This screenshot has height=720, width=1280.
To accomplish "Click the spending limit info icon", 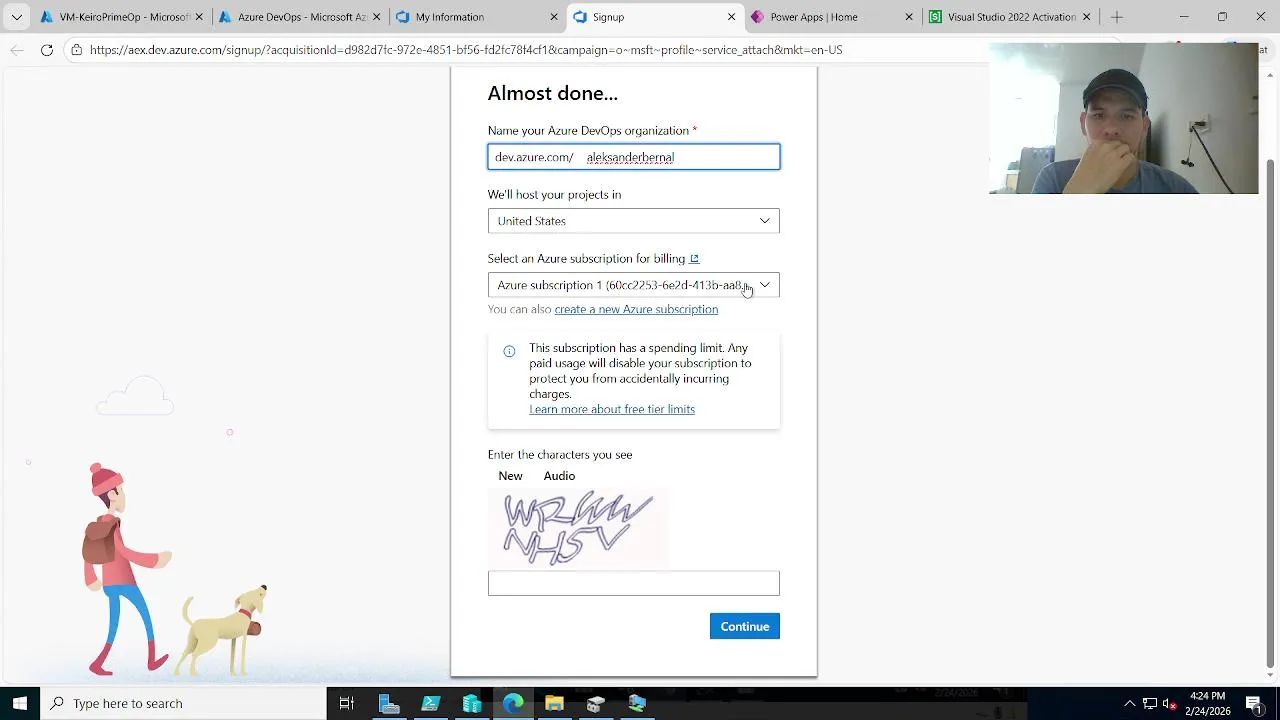I will [x=509, y=351].
